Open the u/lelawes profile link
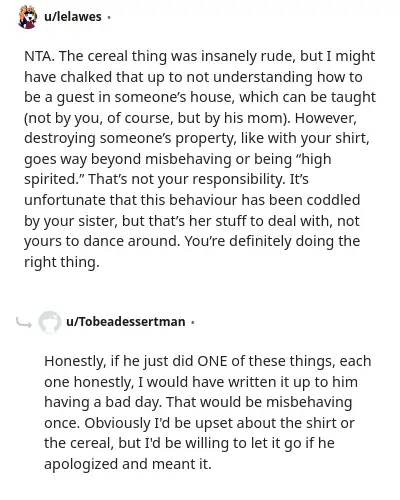 tap(73, 17)
